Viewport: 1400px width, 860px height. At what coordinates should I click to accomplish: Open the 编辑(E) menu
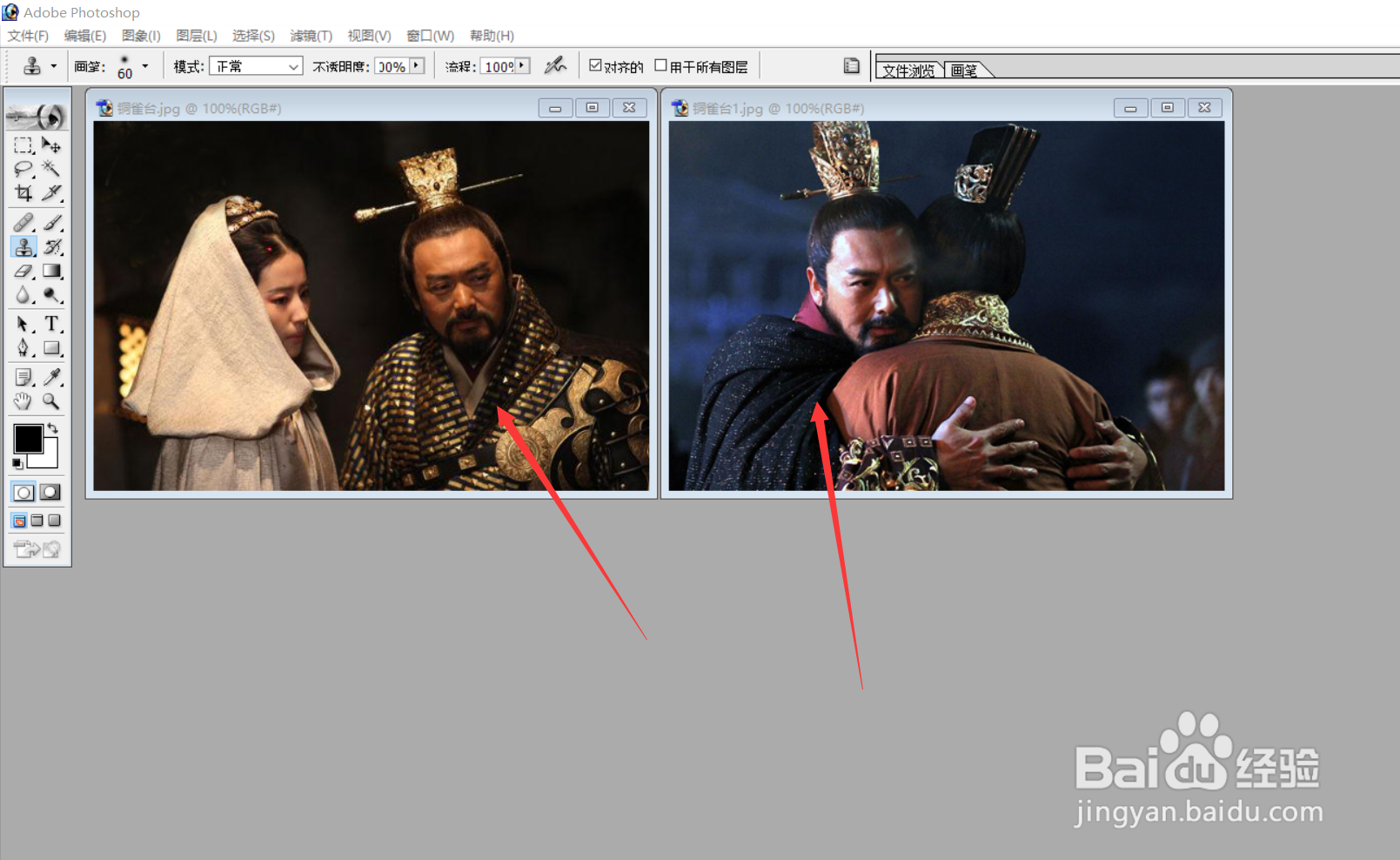84,36
